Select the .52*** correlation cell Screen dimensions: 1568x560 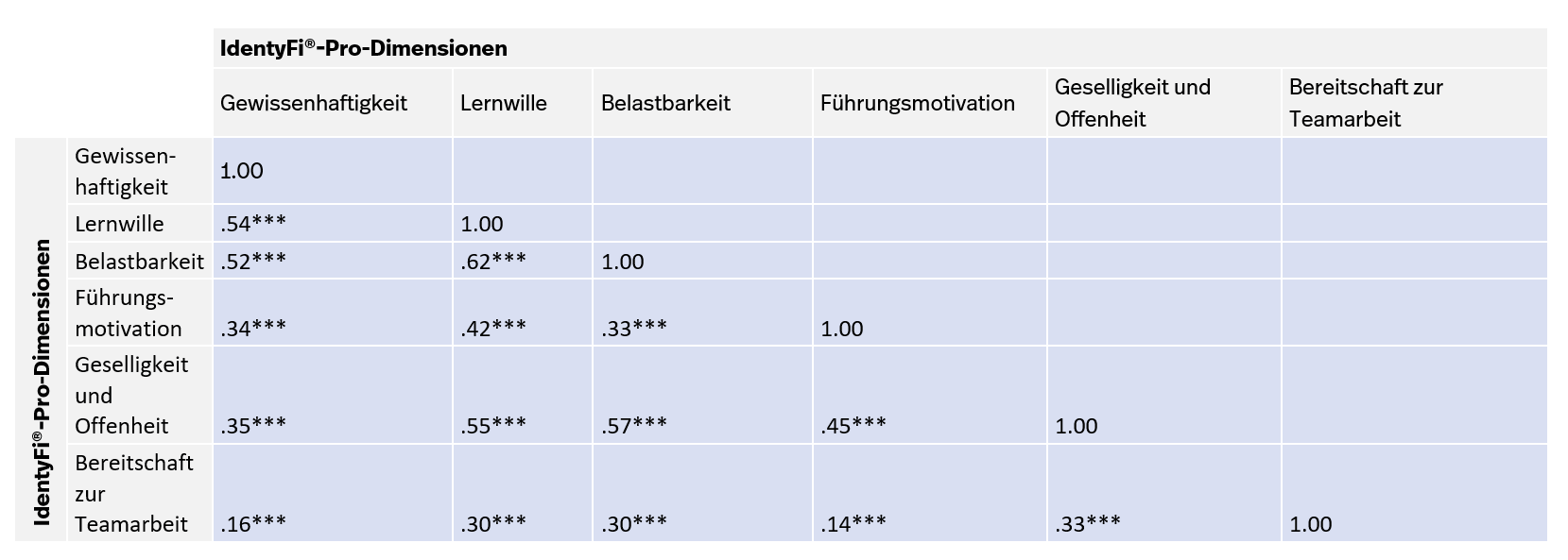(x=252, y=262)
